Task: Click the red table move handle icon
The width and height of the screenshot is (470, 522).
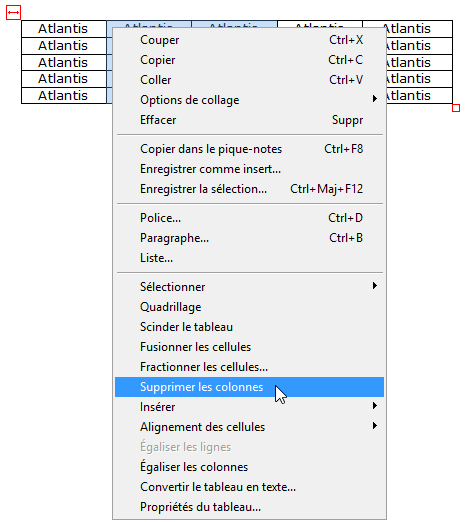Action: [13, 12]
